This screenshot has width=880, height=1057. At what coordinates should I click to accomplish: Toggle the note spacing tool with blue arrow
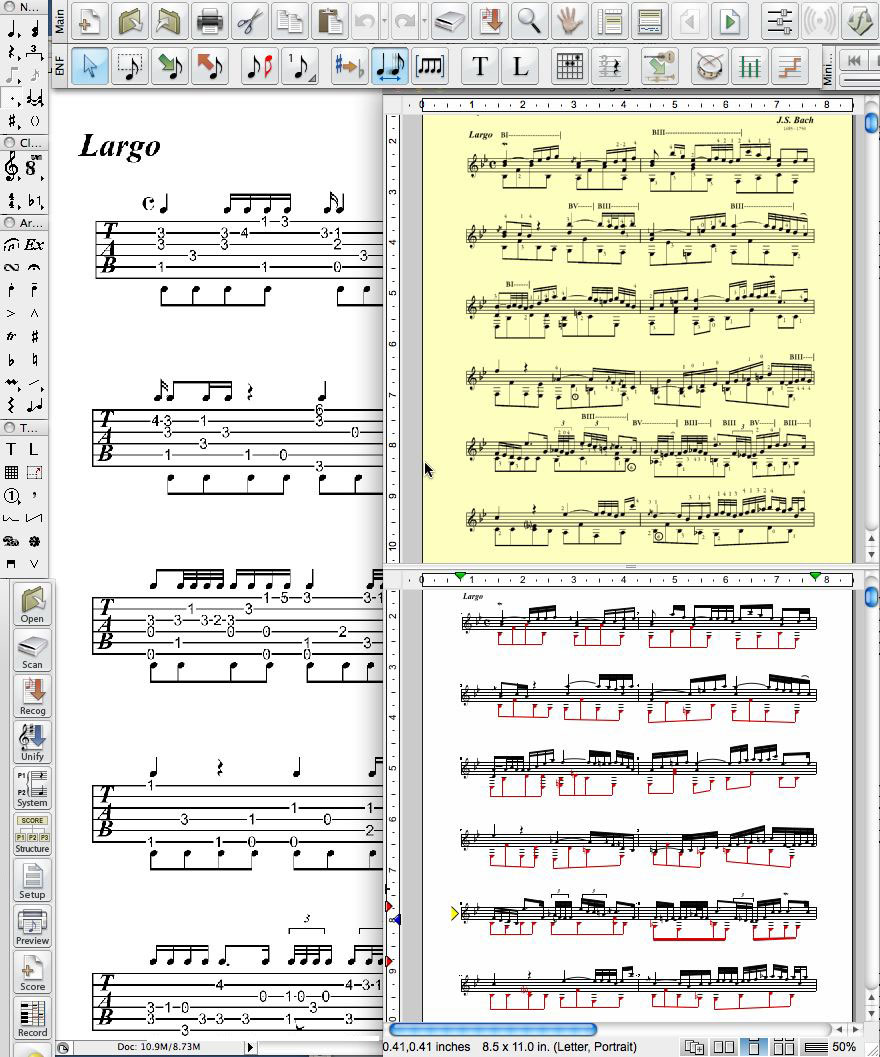point(389,66)
